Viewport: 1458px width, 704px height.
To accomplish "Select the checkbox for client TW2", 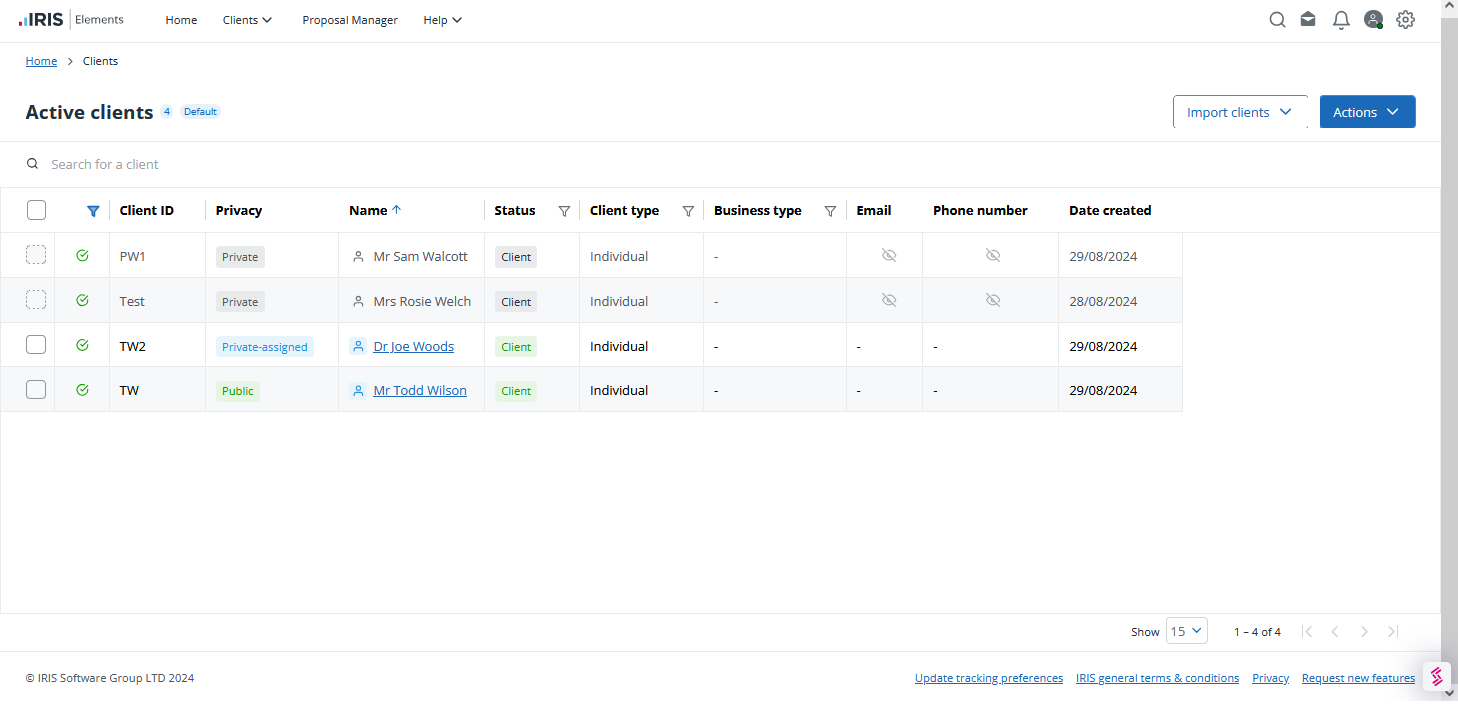I will (36, 345).
